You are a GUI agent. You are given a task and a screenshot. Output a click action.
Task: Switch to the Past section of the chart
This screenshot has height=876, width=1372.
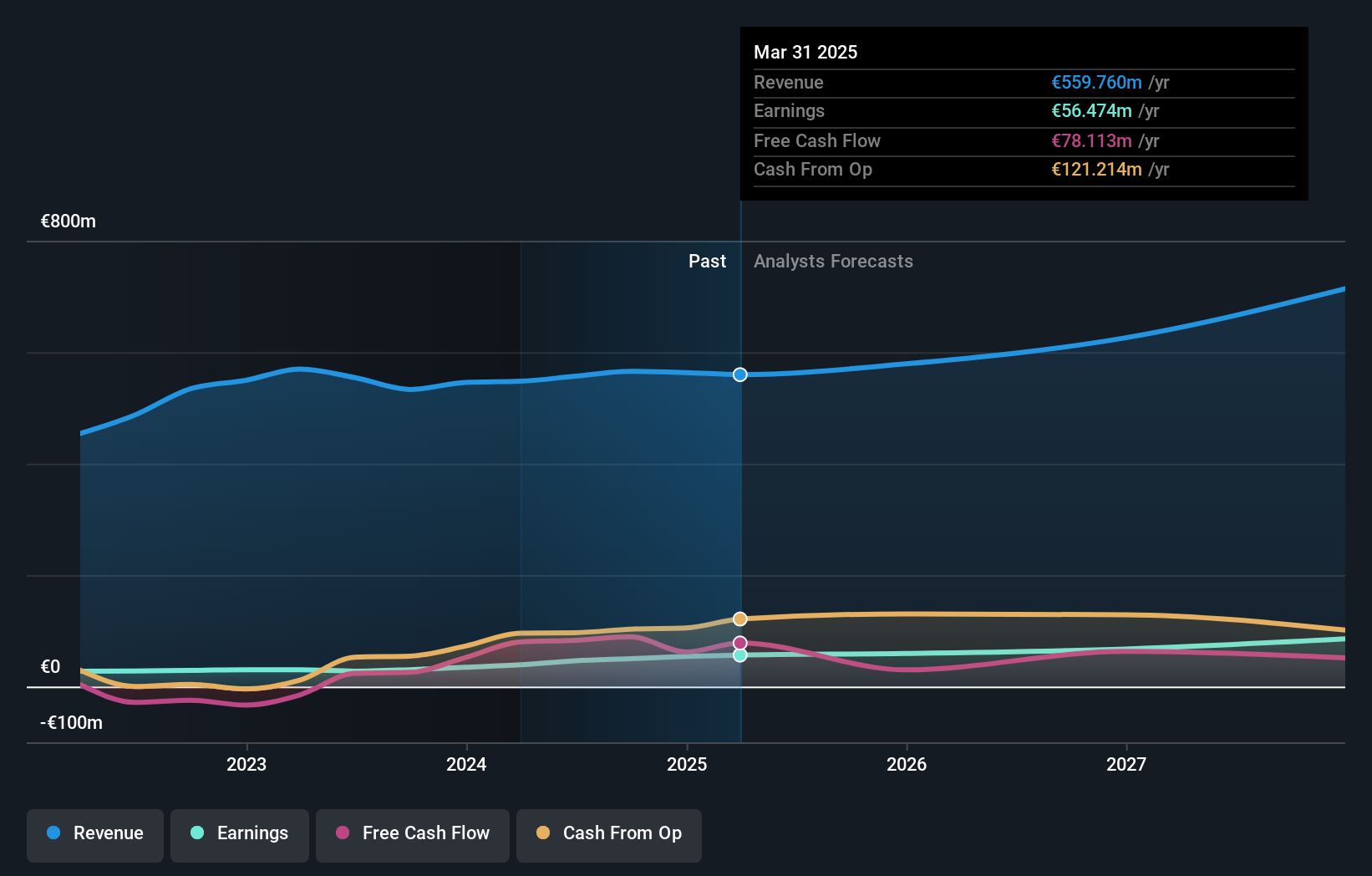tap(707, 261)
